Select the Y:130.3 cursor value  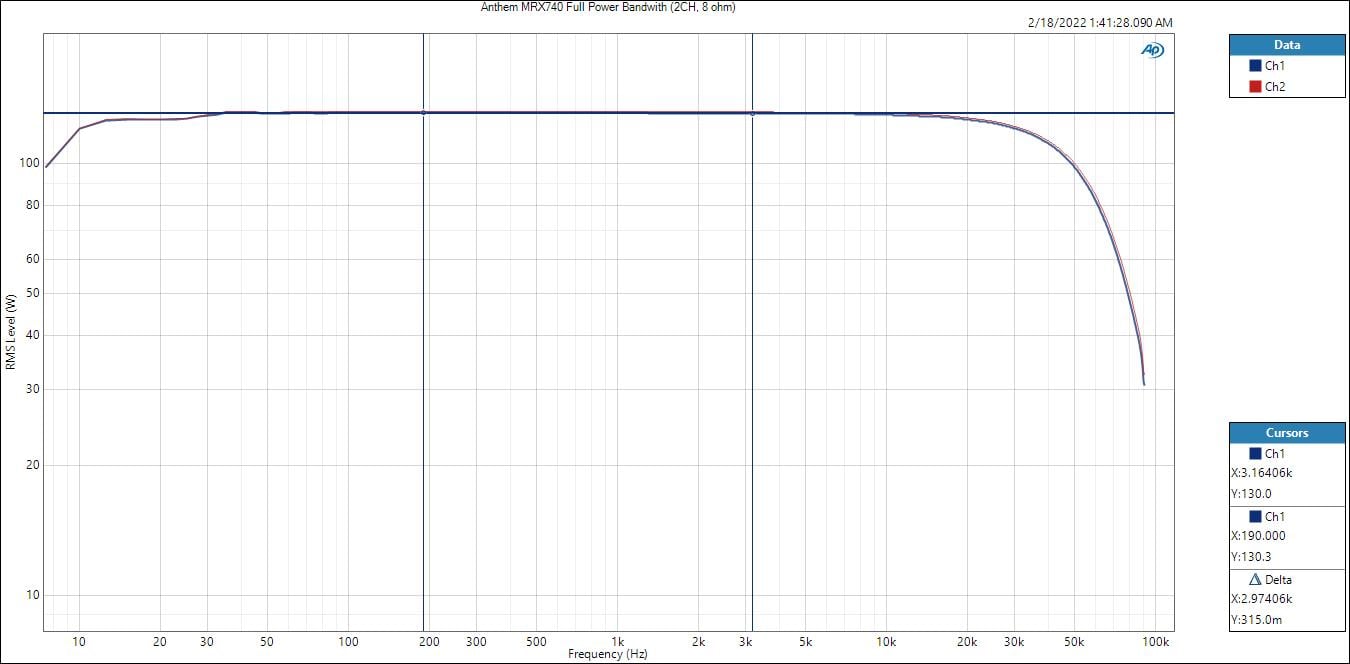[1250, 557]
